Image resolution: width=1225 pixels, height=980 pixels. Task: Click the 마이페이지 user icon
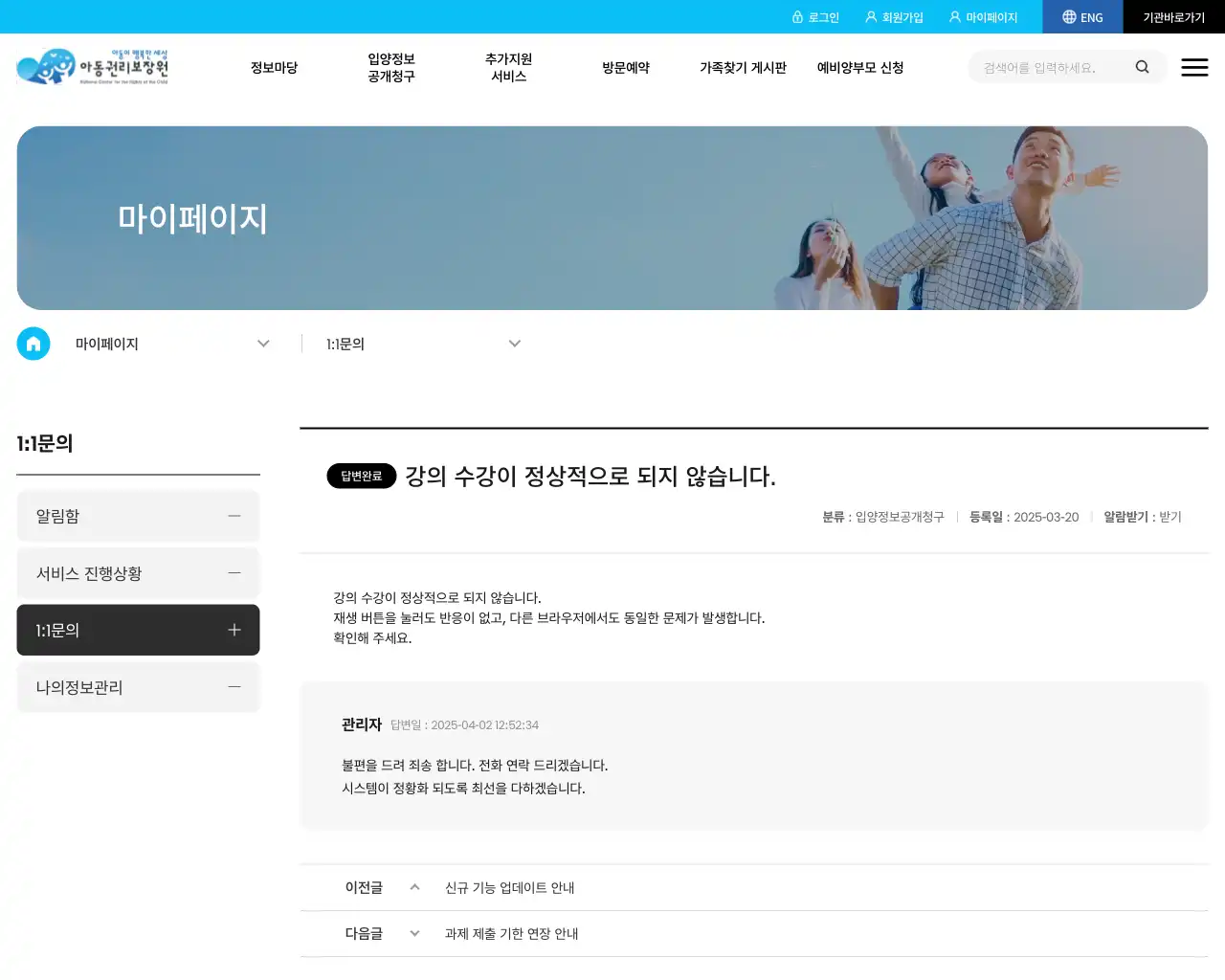tap(954, 16)
